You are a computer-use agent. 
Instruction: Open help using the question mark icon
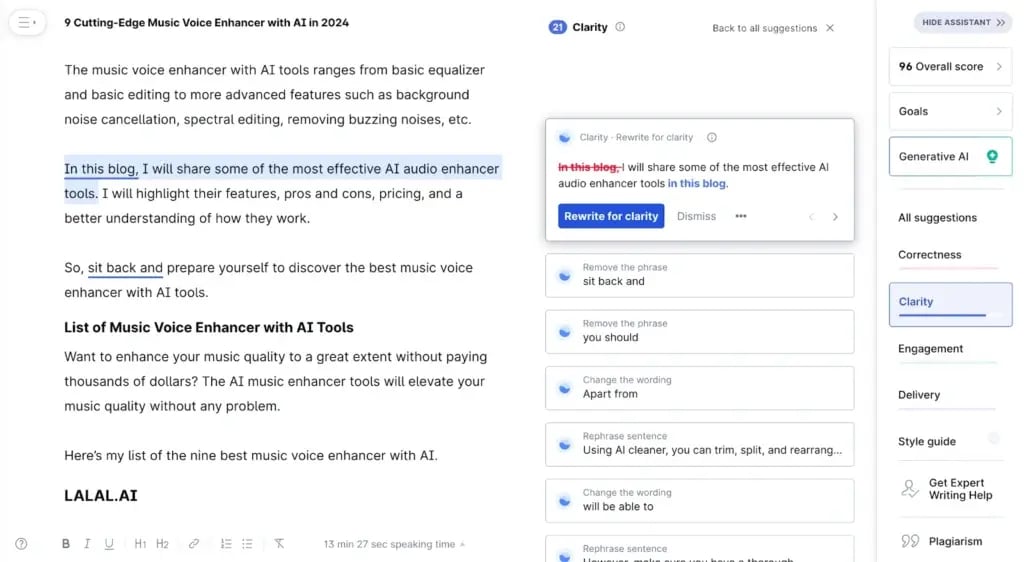(21, 544)
